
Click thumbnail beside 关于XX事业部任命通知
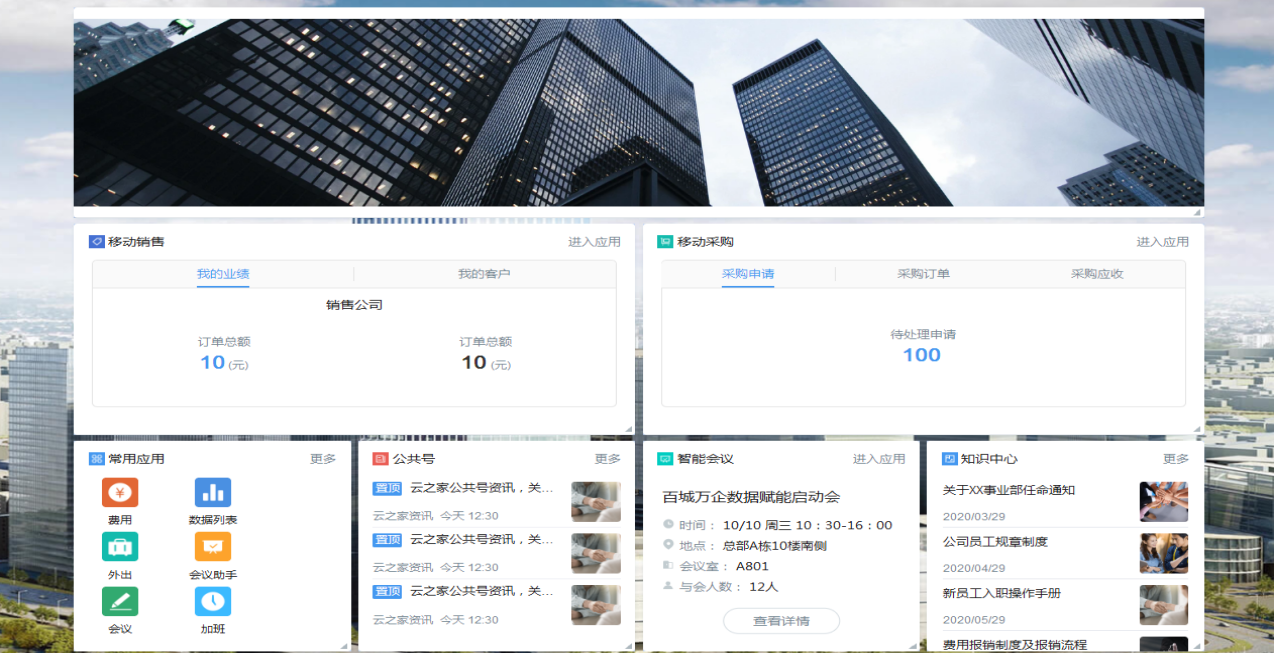tap(1164, 502)
